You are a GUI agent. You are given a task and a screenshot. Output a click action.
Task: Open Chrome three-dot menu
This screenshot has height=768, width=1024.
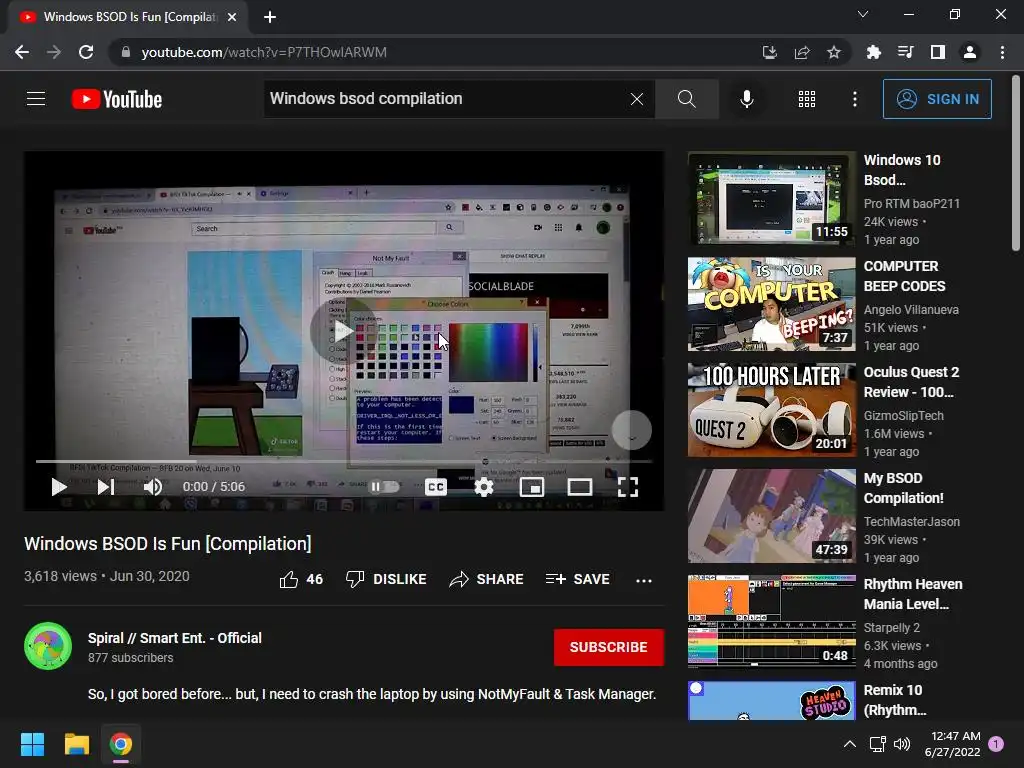(1002, 52)
